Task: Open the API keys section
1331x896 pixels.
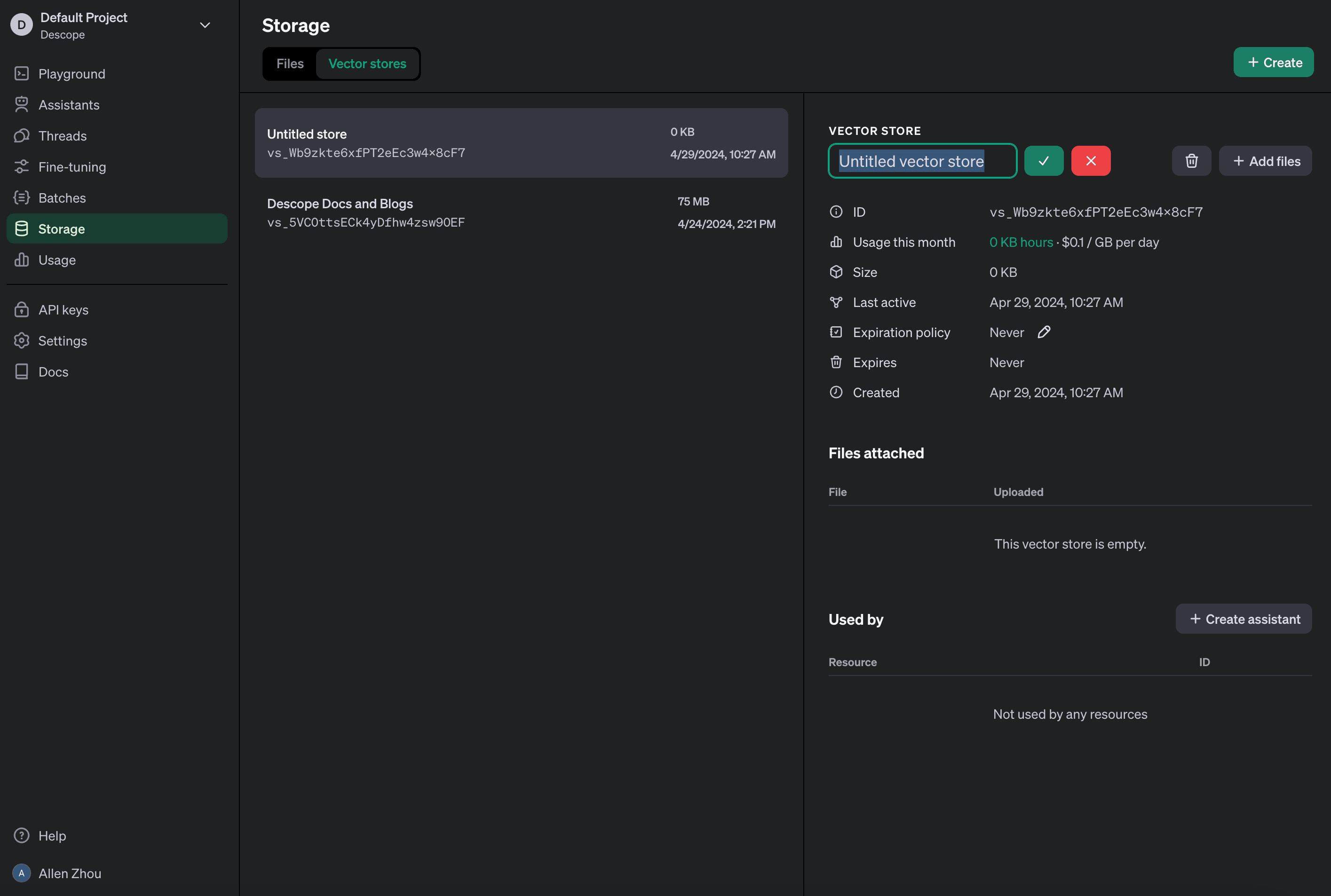Action: point(63,309)
